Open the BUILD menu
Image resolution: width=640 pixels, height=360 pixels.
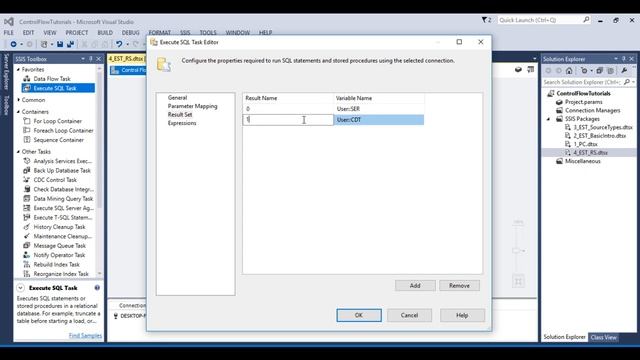[105, 32]
